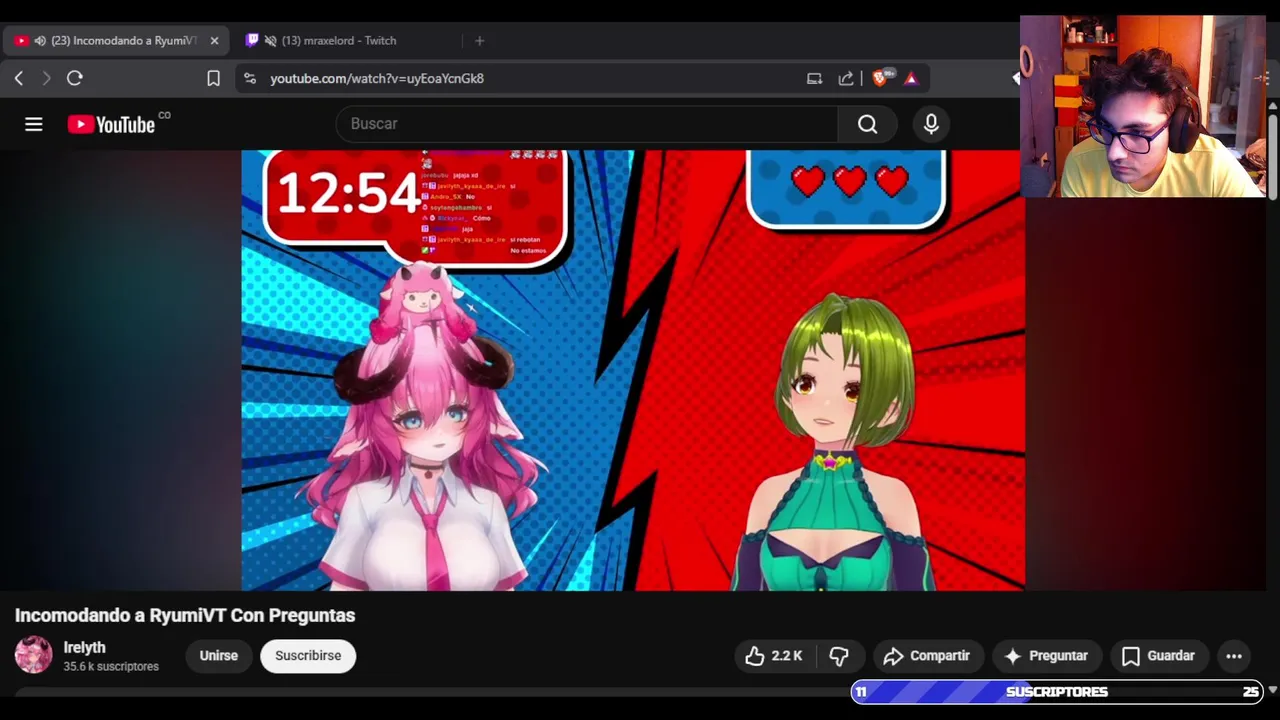Open the Brave Rewards triangle icon
This screenshot has height=720, width=1280.
pos(911,78)
